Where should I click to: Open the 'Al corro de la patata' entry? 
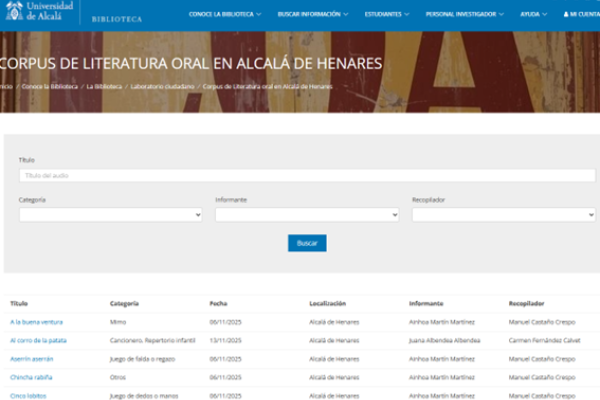tap(38, 340)
